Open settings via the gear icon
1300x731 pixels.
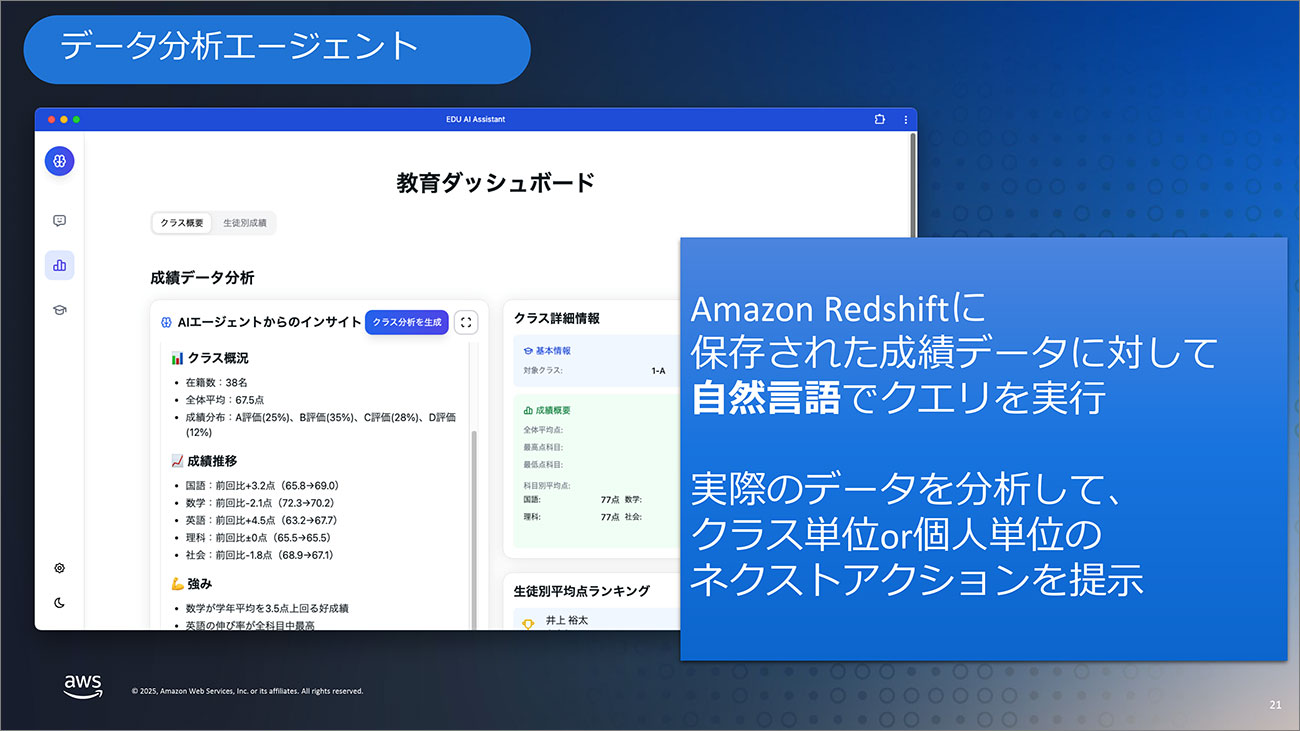point(59,568)
